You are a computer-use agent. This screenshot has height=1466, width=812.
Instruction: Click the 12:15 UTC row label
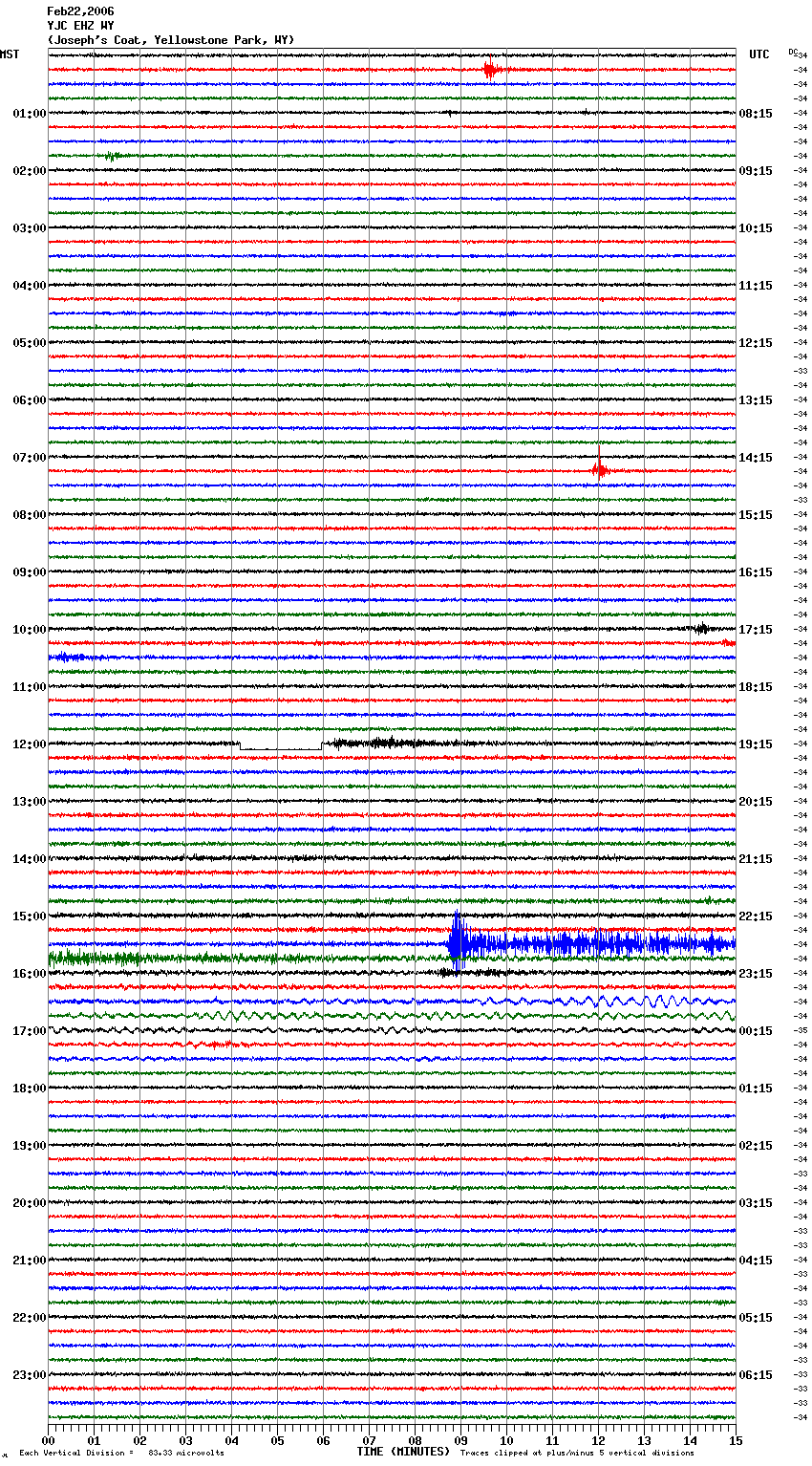tap(756, 343)
